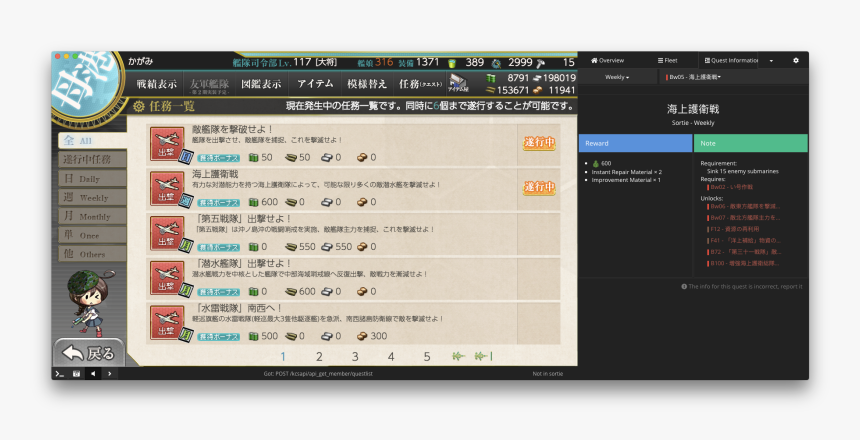Open 戦績表示 menu
This screenshot has height=440, width=860.
[157, 84]
